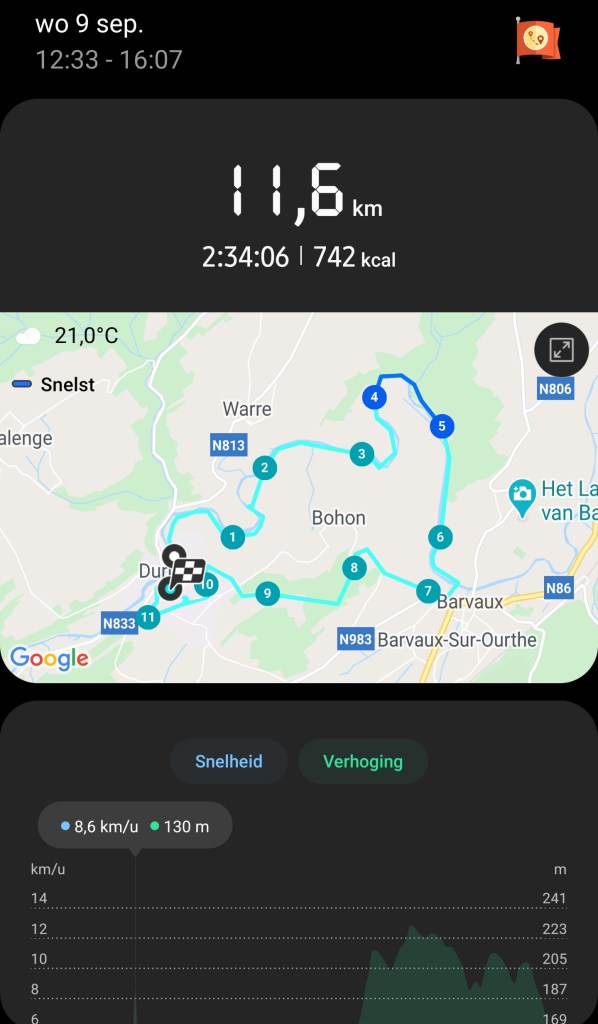Screen dimensions: 598x1024
Task: Select kilometer marker 5 on the map
Action: tap(442, 426)
